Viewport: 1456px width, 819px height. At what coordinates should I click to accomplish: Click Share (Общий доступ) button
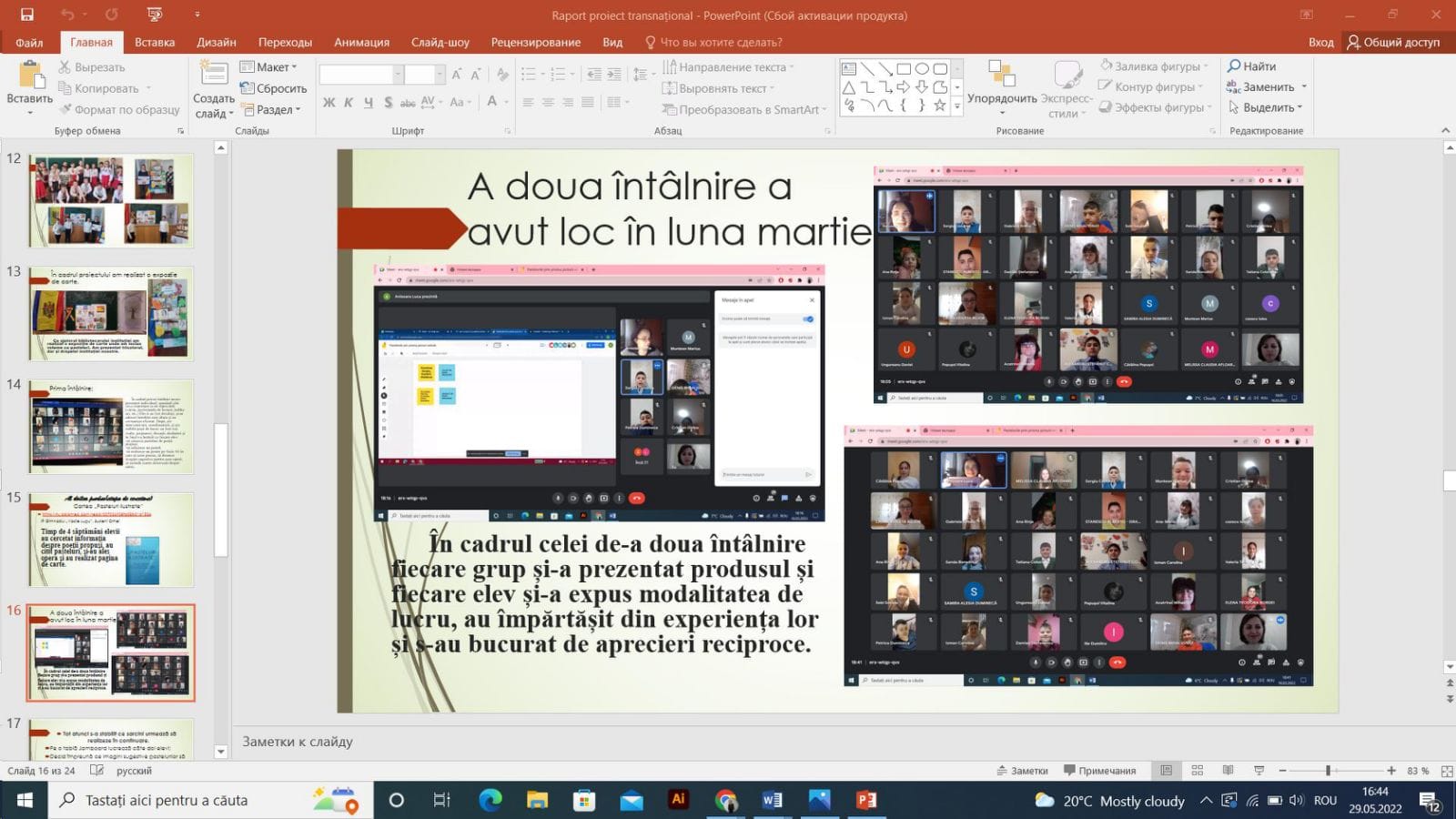[x=1393, y=42]
